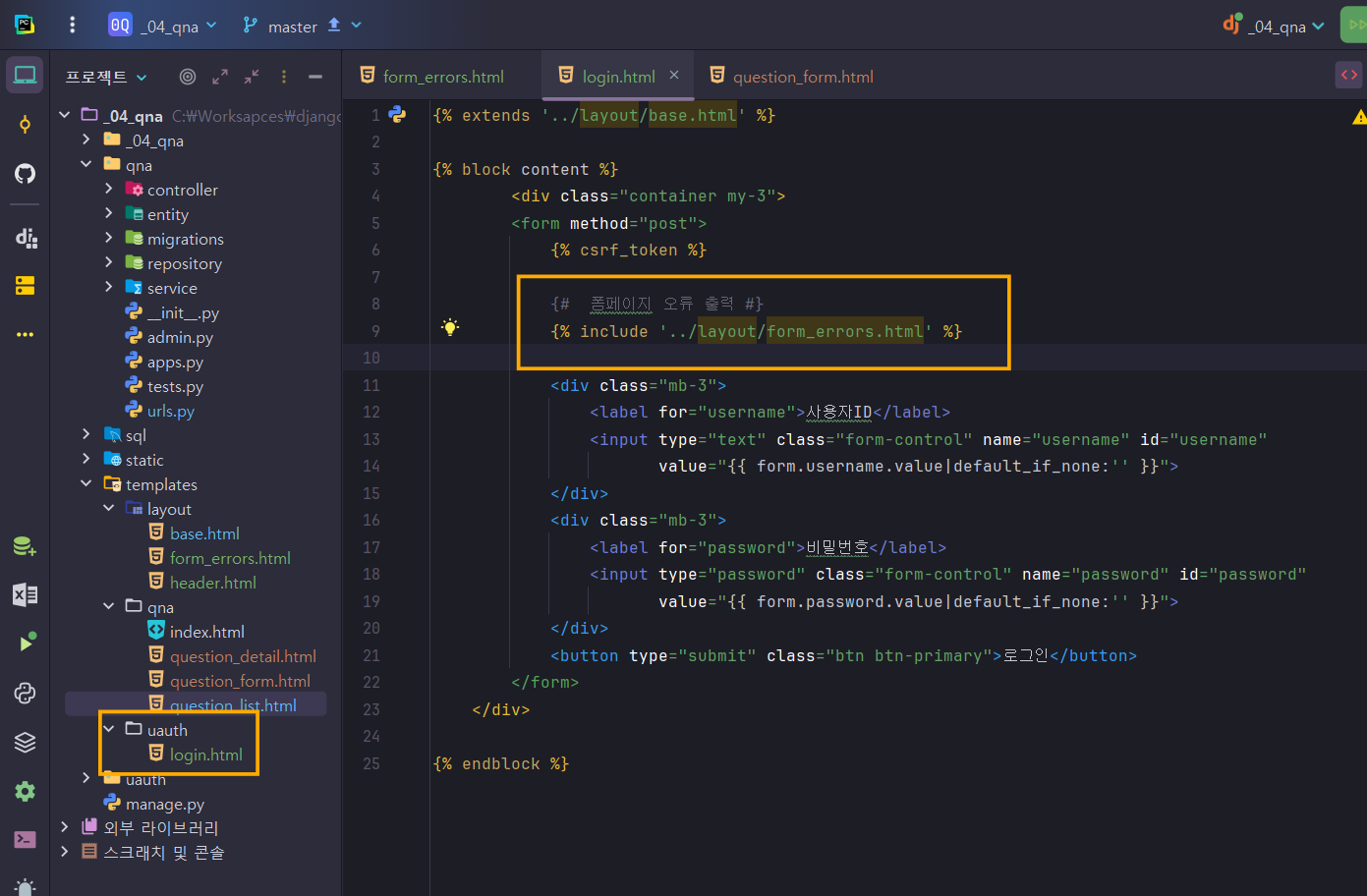Open the Excel-style data viewer icon

tap(25, 594)
